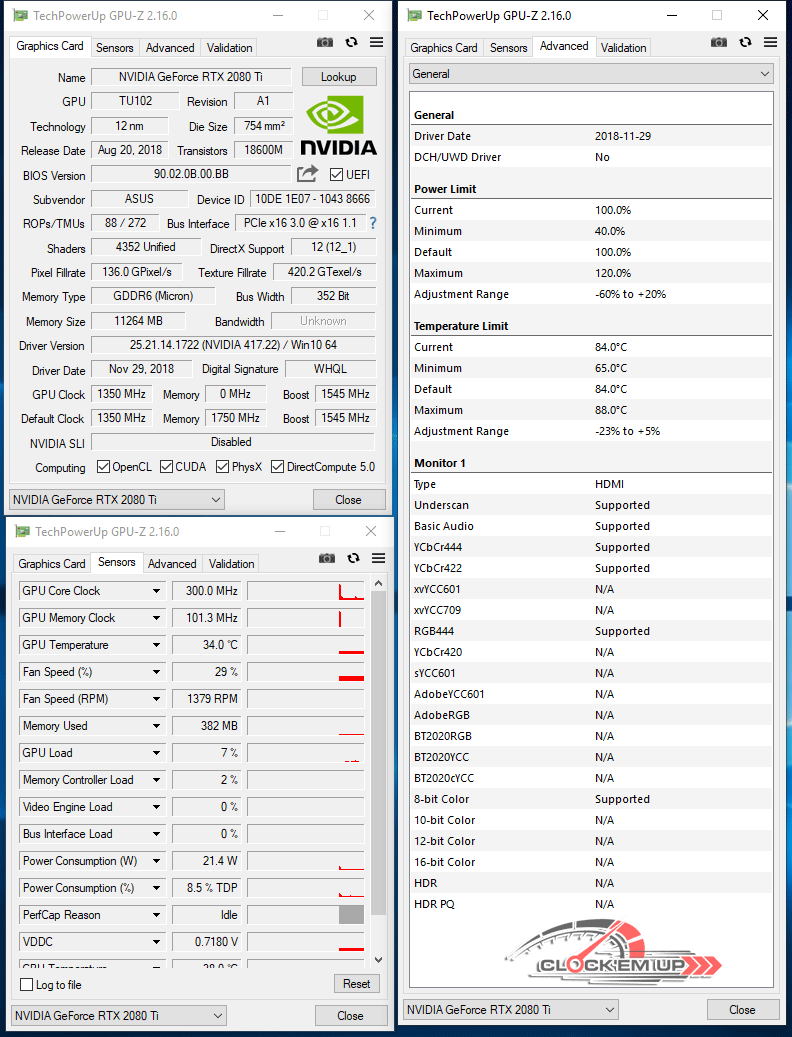This screenshot has width=792, height=1037.
Task: Open GPU selector dropdown in Advanced window
Action: 511,1010
